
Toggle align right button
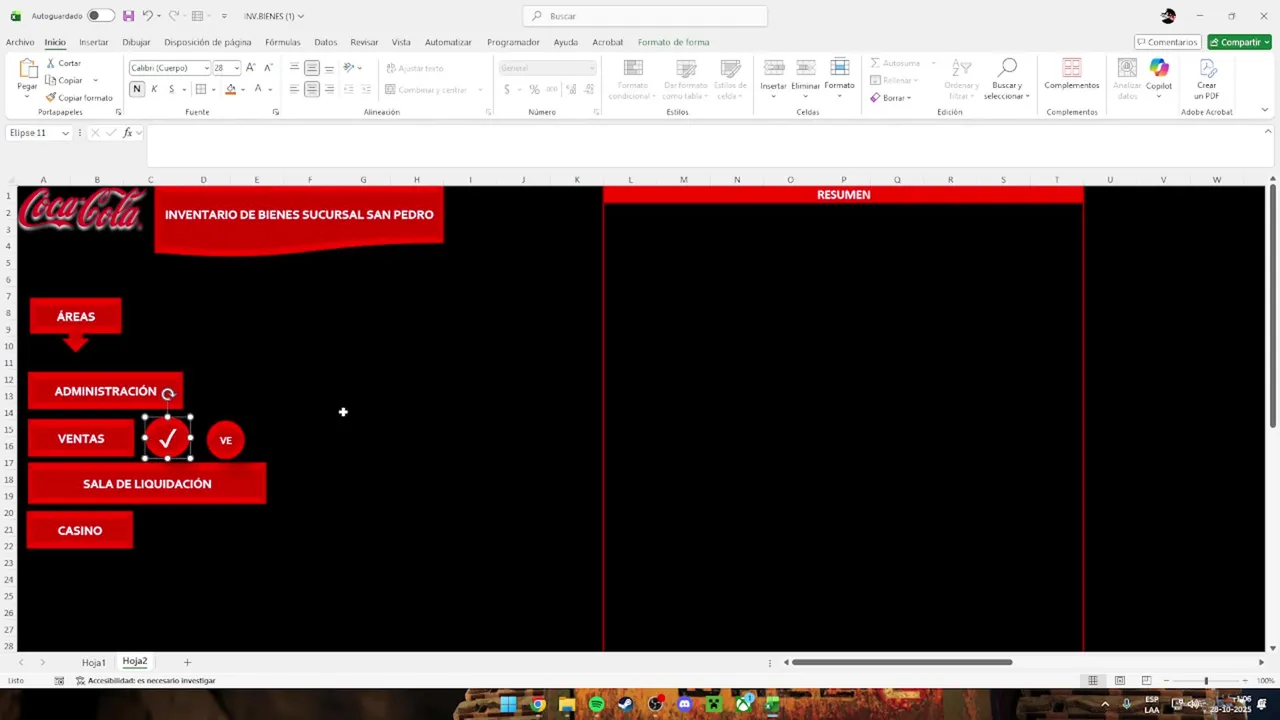(x=329, y=89)
